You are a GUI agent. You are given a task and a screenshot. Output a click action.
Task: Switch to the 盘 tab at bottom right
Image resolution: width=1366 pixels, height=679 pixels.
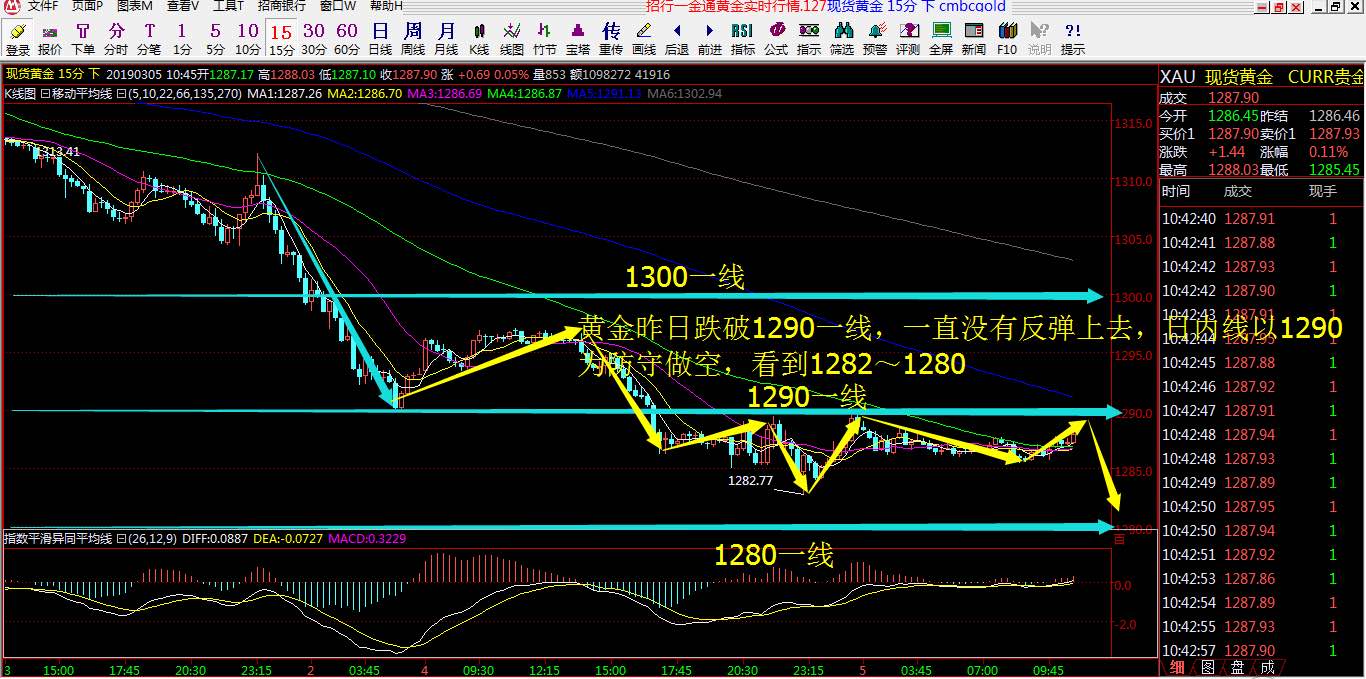point(1237,668)
